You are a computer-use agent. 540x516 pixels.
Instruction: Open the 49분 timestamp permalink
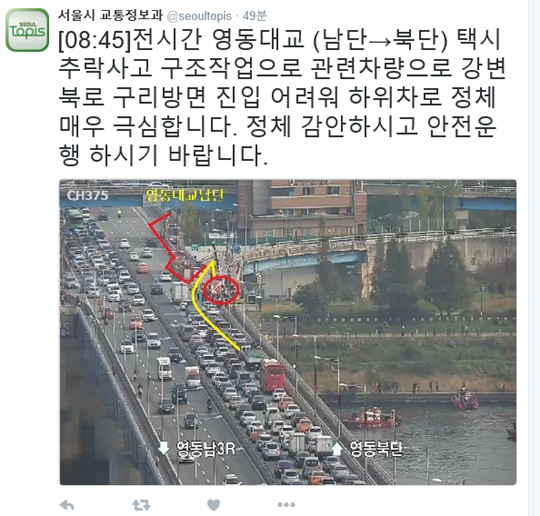(x=254, y=16)
